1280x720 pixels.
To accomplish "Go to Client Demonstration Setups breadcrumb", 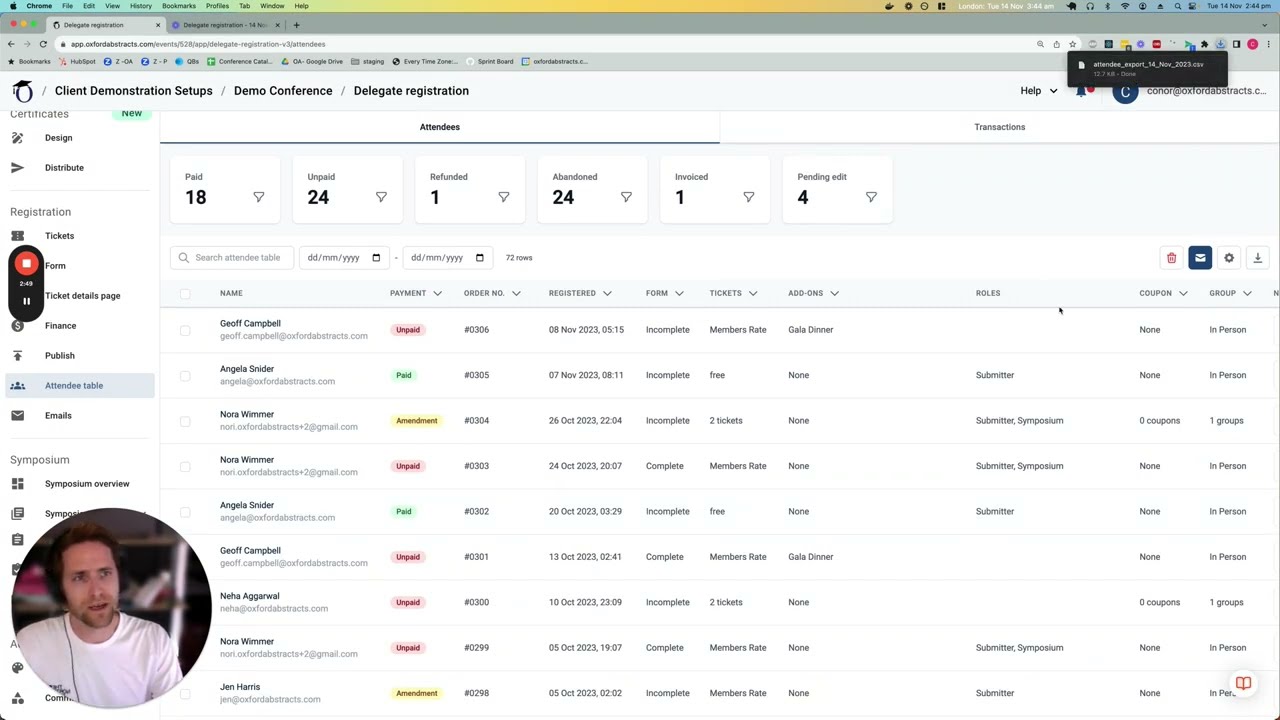I will click(x=134, y=91).
